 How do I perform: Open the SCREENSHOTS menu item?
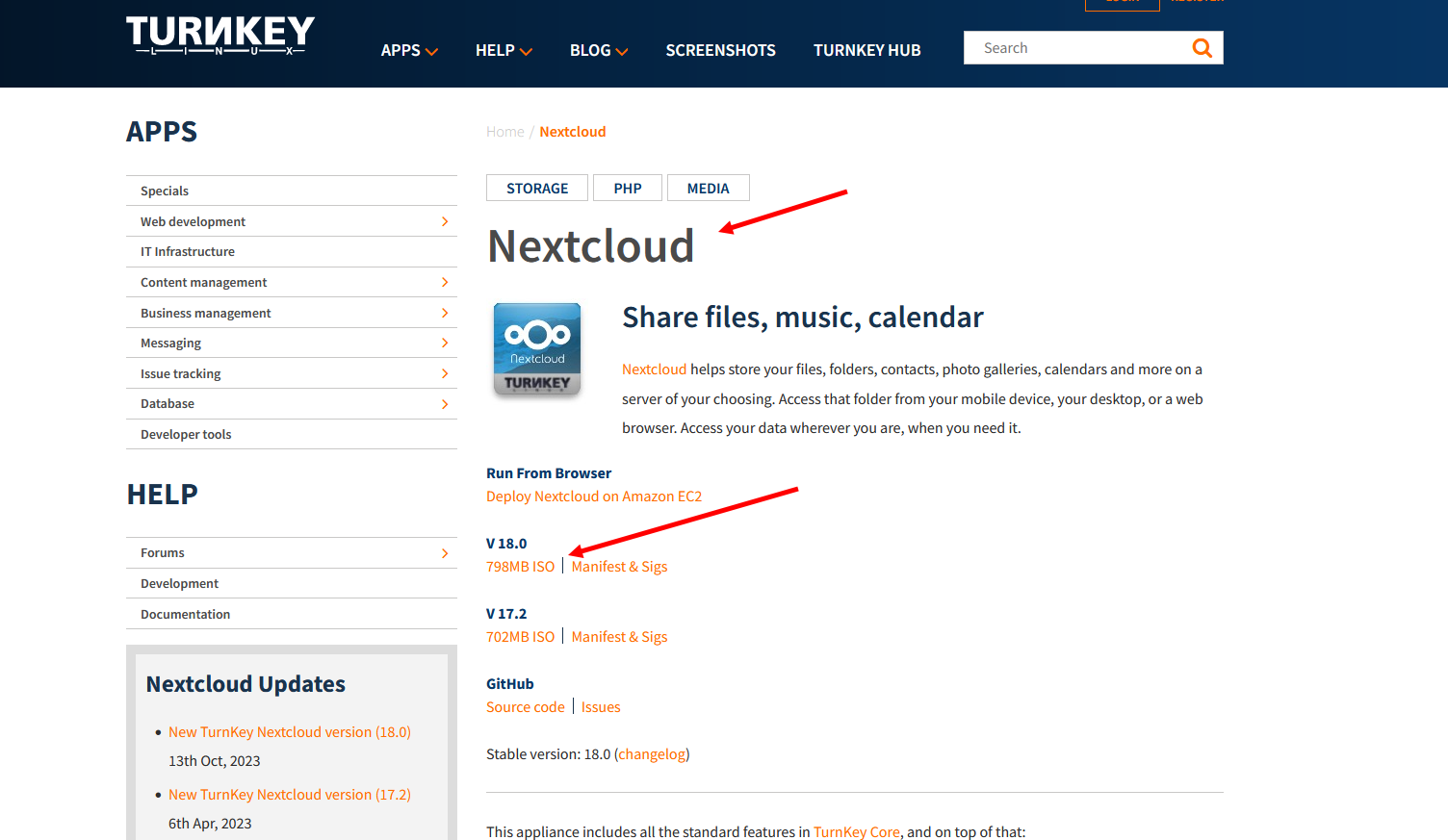point(720,50)
